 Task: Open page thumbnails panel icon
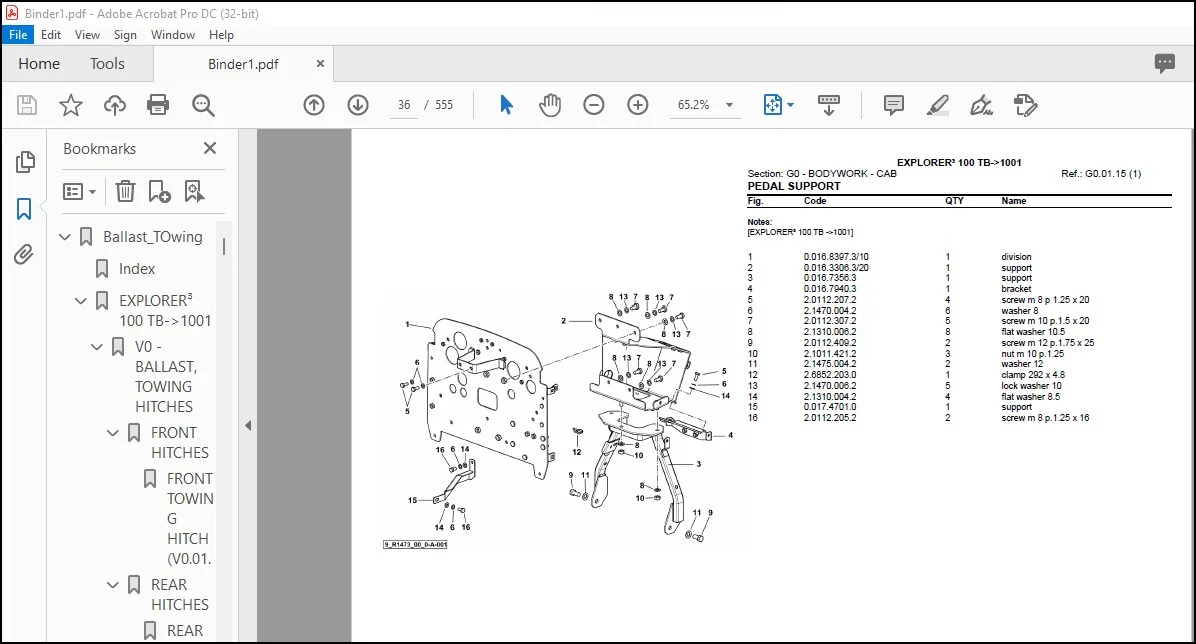pyautogui.click(x=24, y=162)
